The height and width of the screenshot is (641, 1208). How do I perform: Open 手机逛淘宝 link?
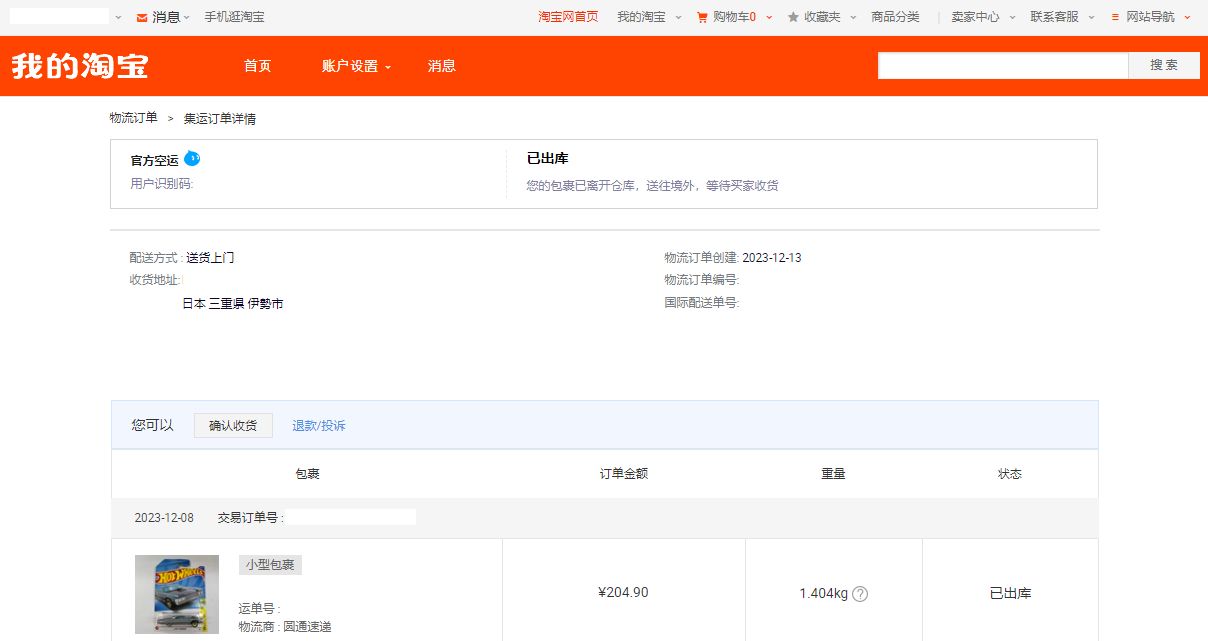point(235,17)
